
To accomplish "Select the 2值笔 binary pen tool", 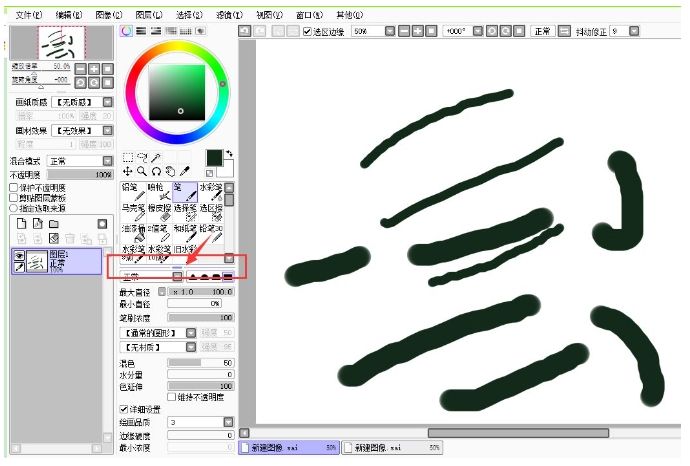I will click(159, 233).
